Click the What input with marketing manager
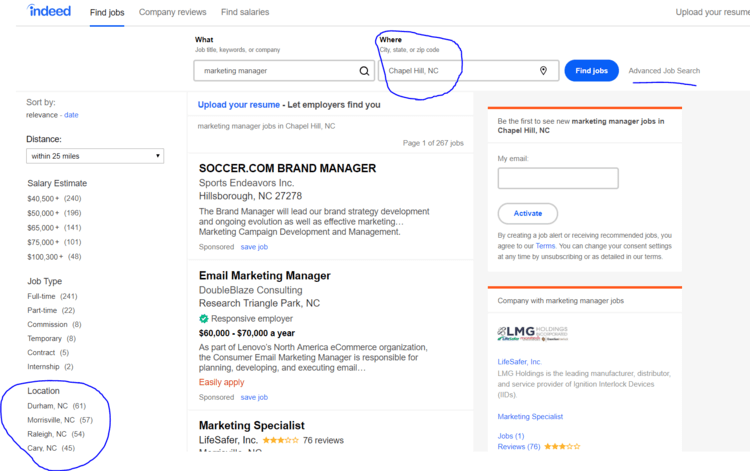750x471 pixels. 284,71
